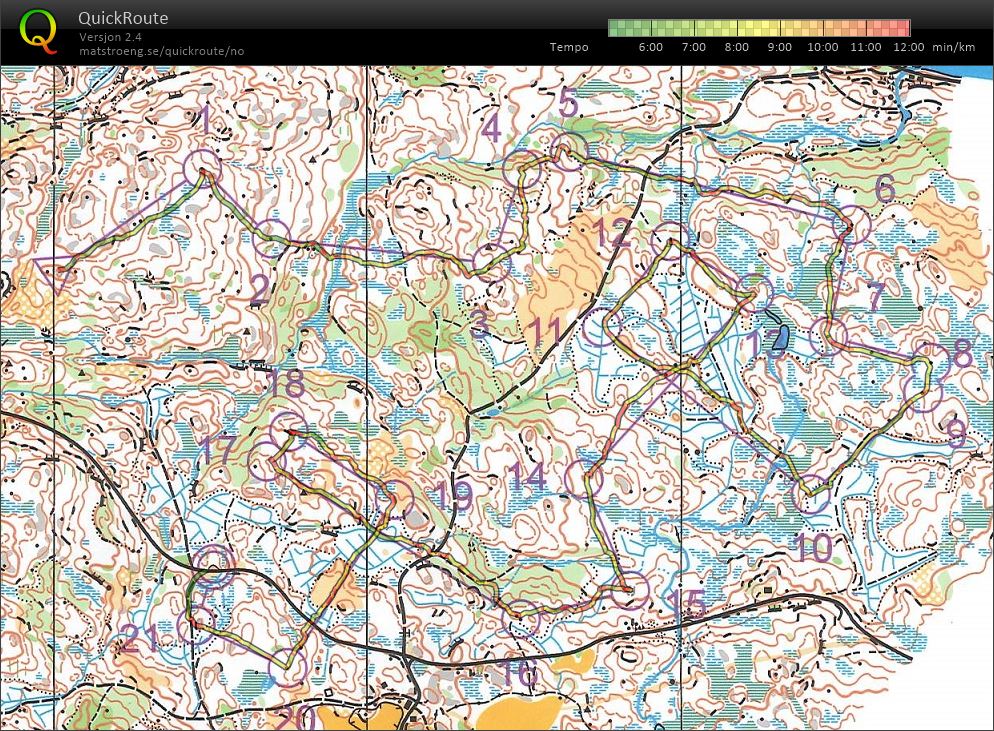Click the small blue lake near control 13
The width and height of the screenshot is (994, 731).
780,338
